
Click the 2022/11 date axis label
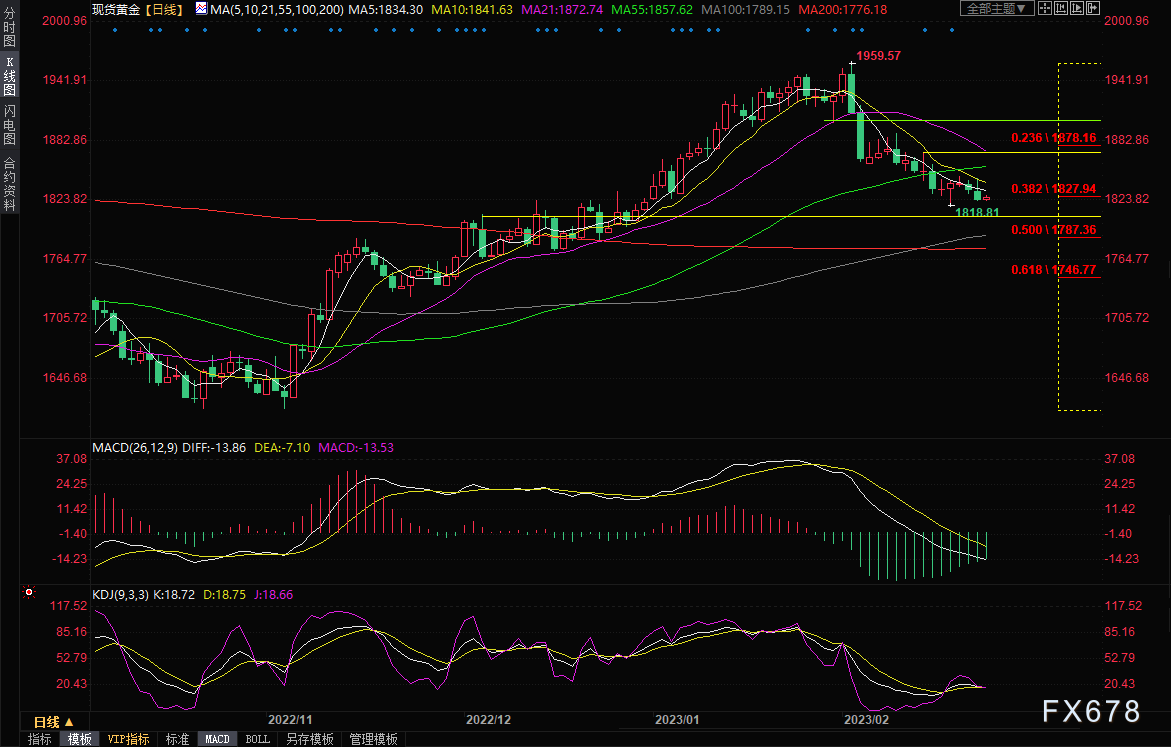pos(290,719)
